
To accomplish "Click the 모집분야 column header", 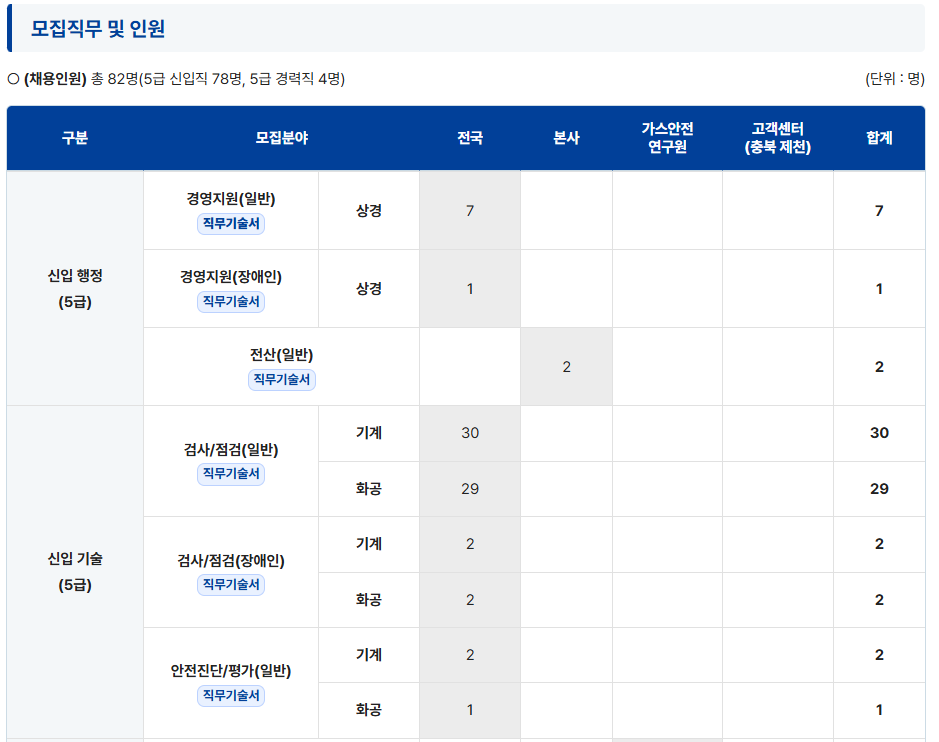I will click(x=281, y=138).
